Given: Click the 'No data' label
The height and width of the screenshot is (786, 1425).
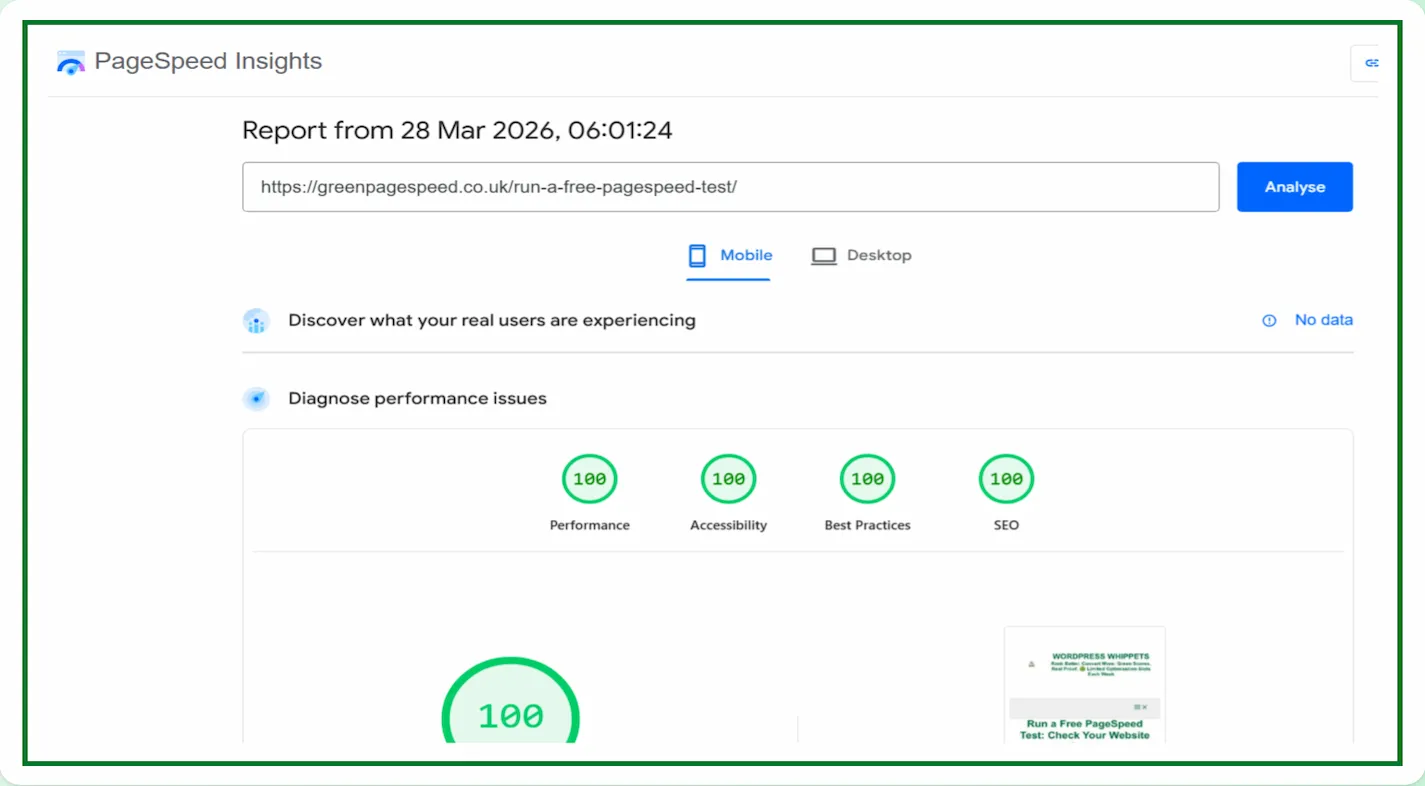Looking at the screenshot, I should [x=1323, y=320].
